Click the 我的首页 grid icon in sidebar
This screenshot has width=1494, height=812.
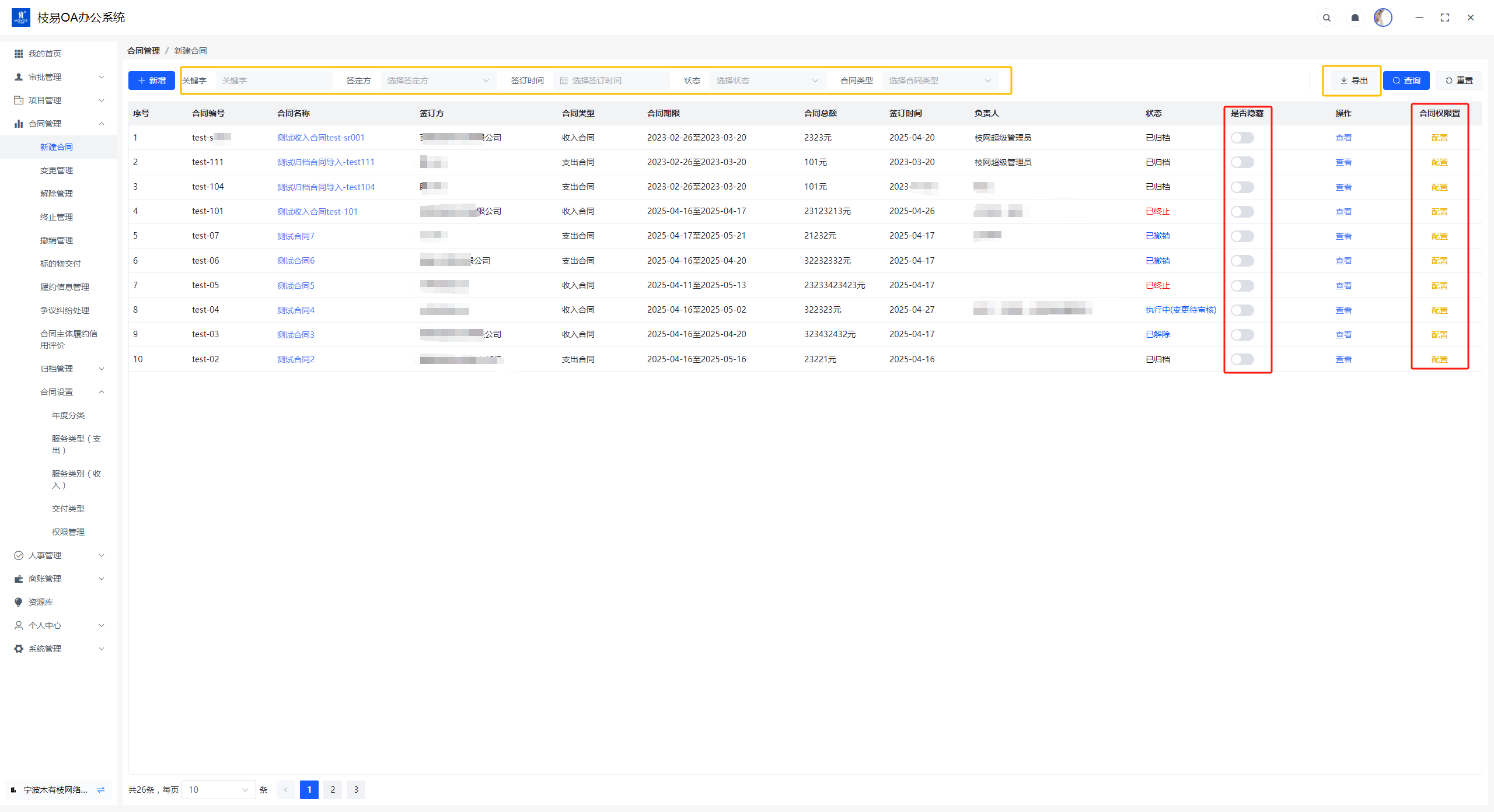(x=19, y=54)
